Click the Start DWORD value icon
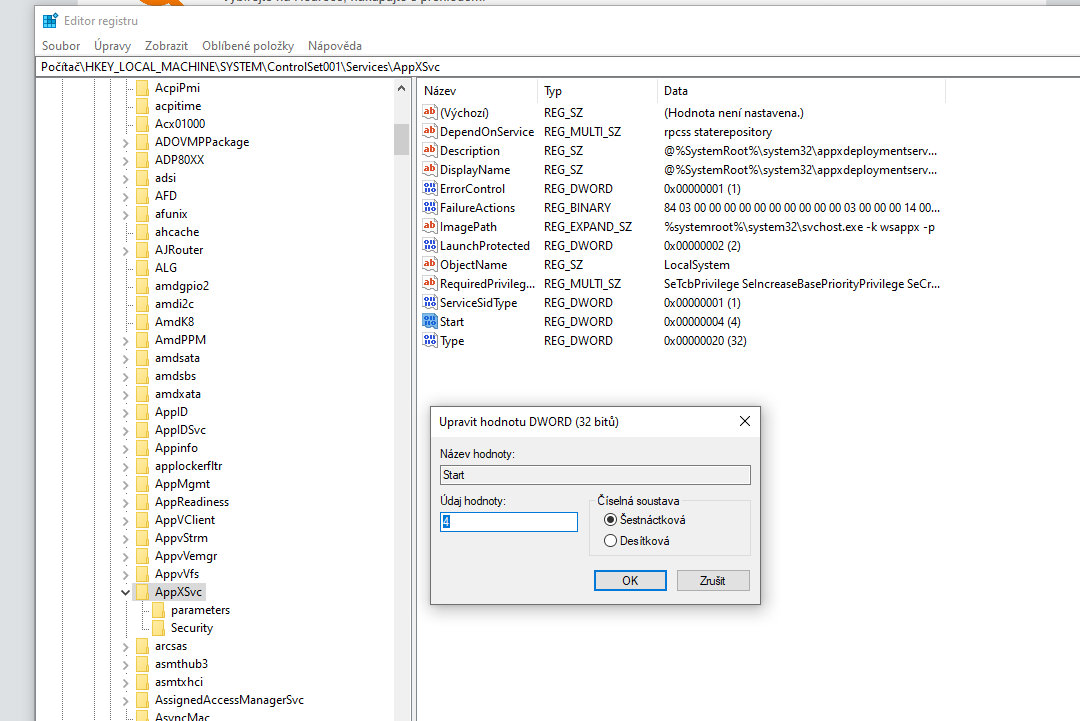 (430, 322)
